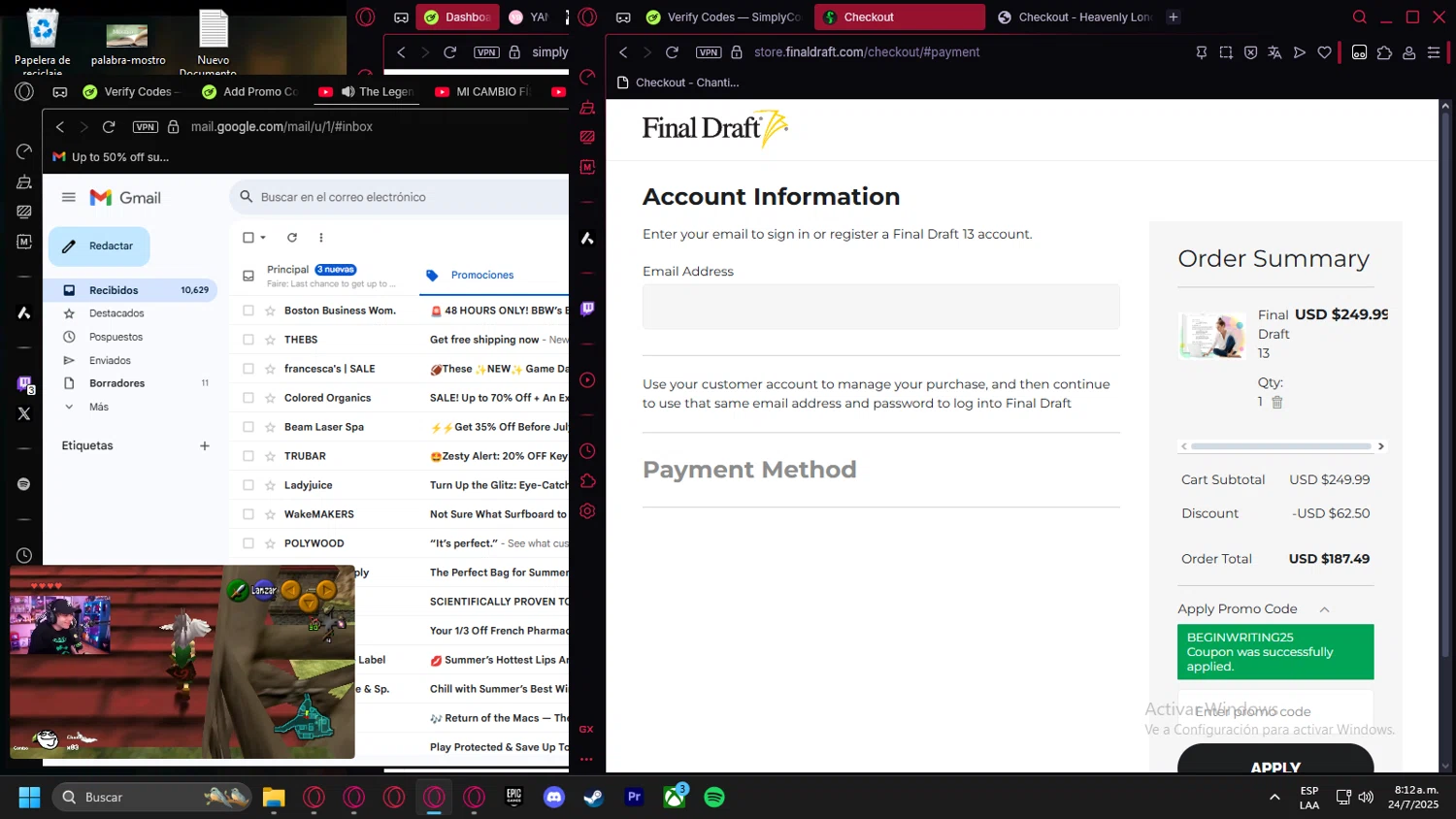The width and height of the screenshot is (1456, 819).
Task: Open the Windows Start menu
Action: tap(29, 798)
